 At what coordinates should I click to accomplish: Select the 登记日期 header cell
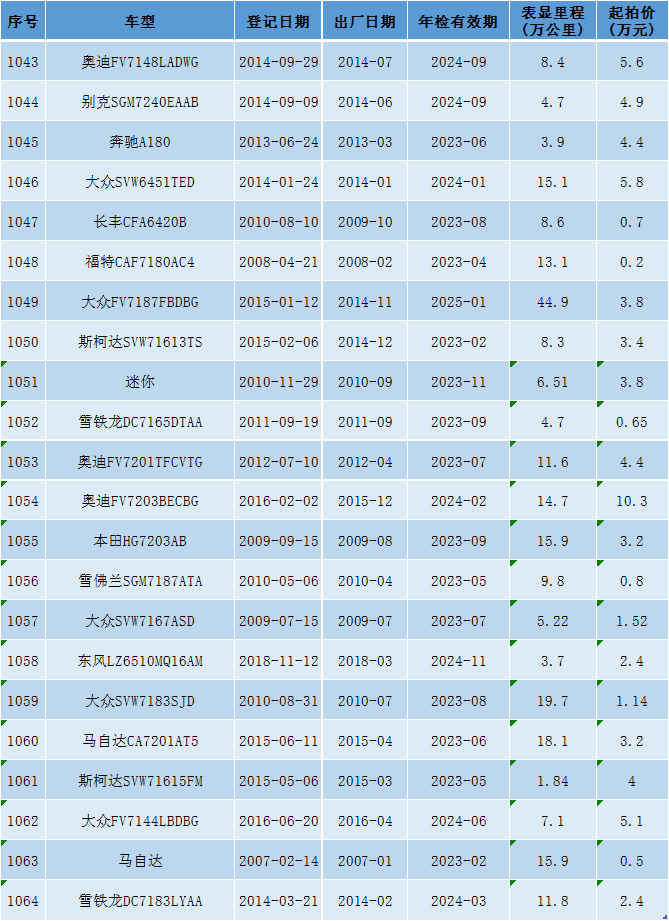click(278, 21)
